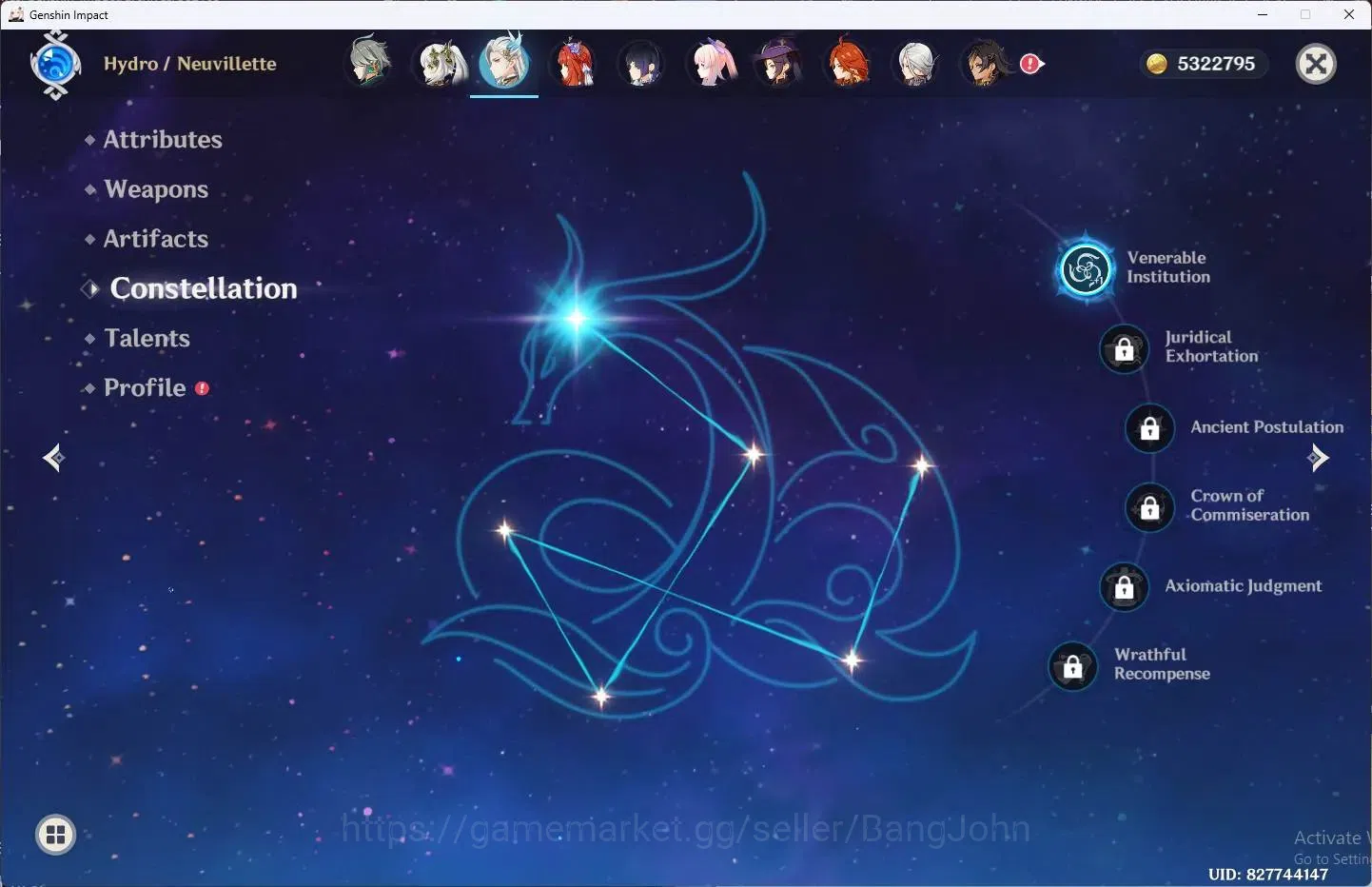Click the Juridical Exhortation lock icon
Screen dimensions: 1372x887
click(x=1124, y=348)
